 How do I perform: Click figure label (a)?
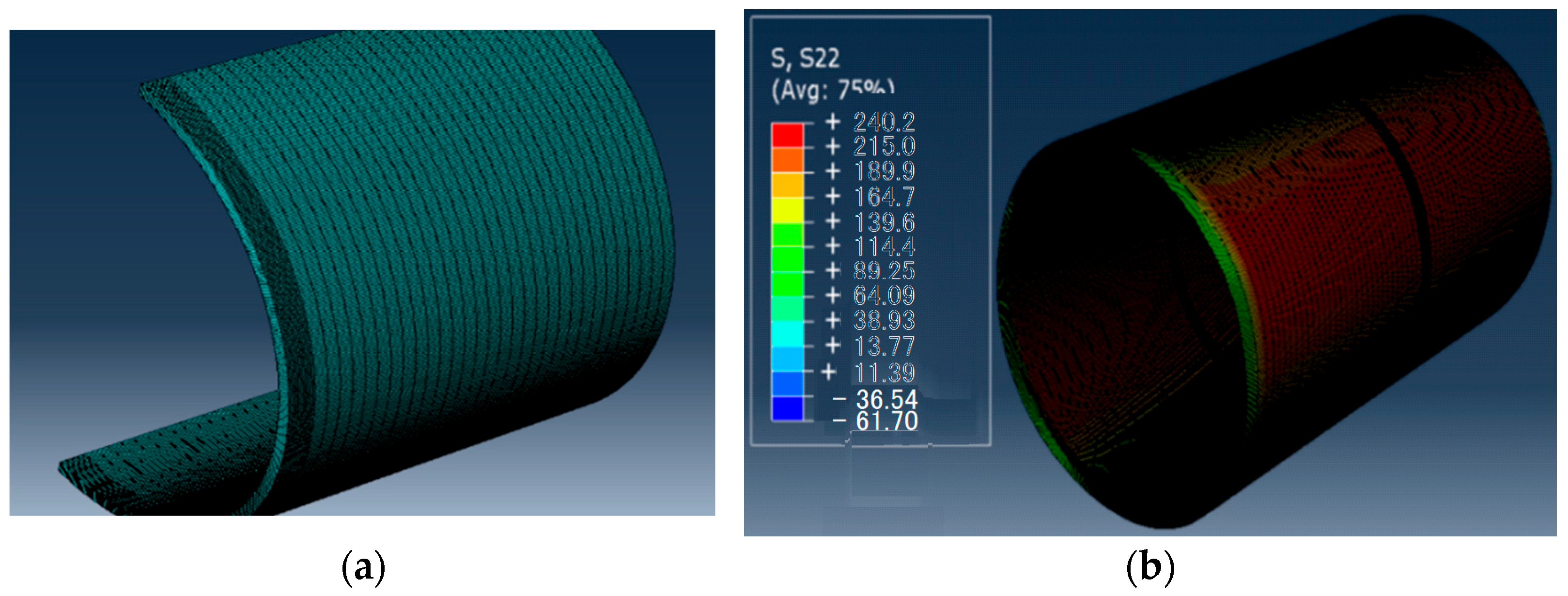coord(363,567)
